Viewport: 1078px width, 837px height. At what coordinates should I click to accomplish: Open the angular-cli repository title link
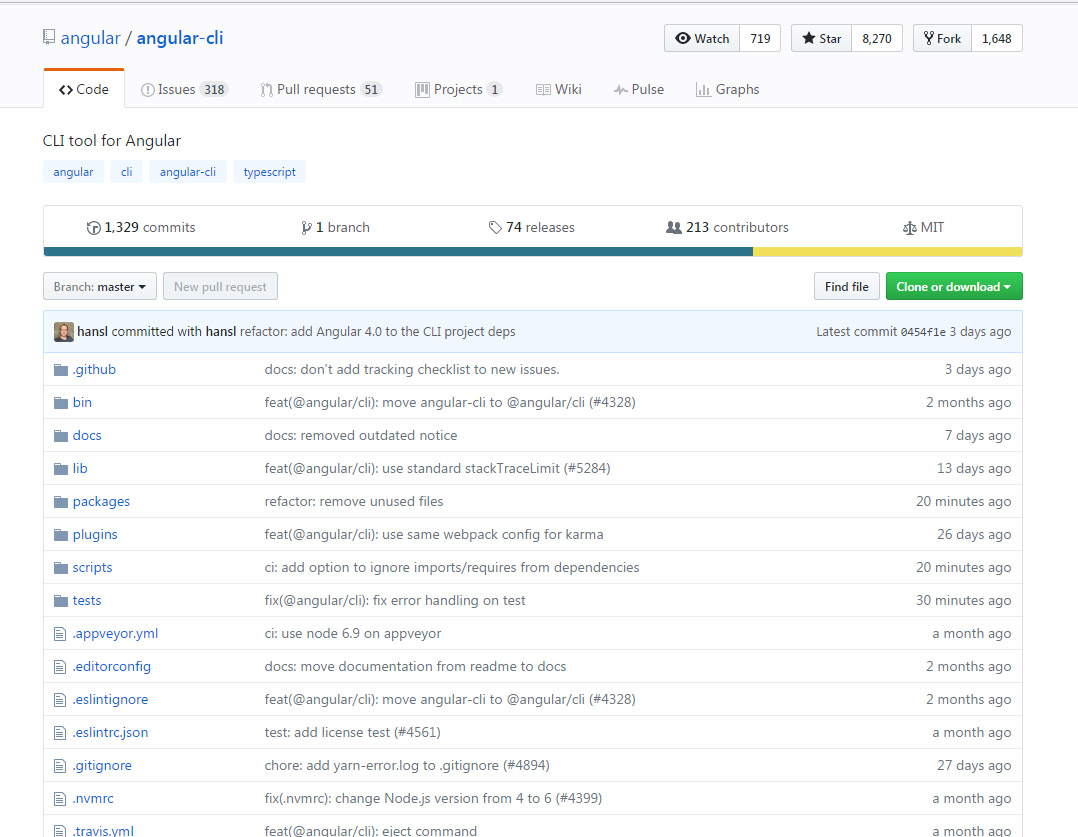(x=180, y=38)
